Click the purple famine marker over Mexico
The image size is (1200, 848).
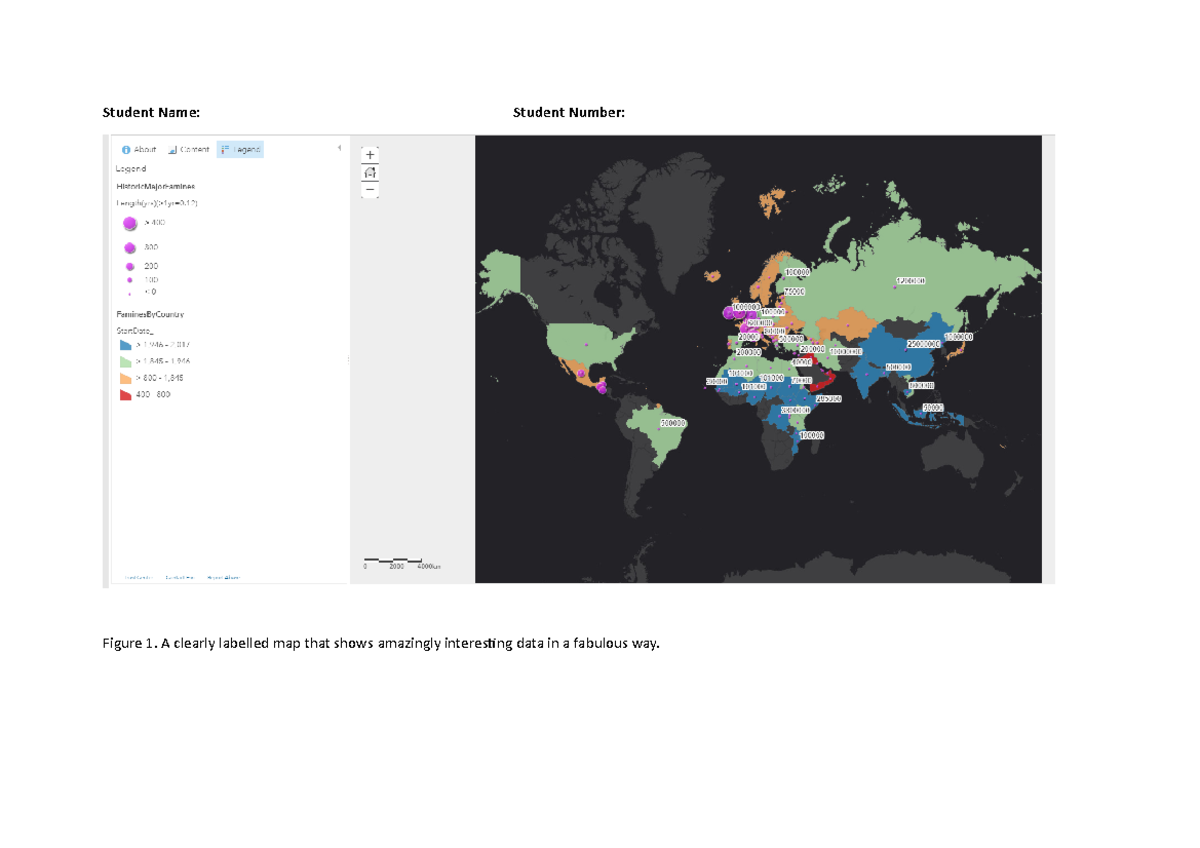(601, 389)
